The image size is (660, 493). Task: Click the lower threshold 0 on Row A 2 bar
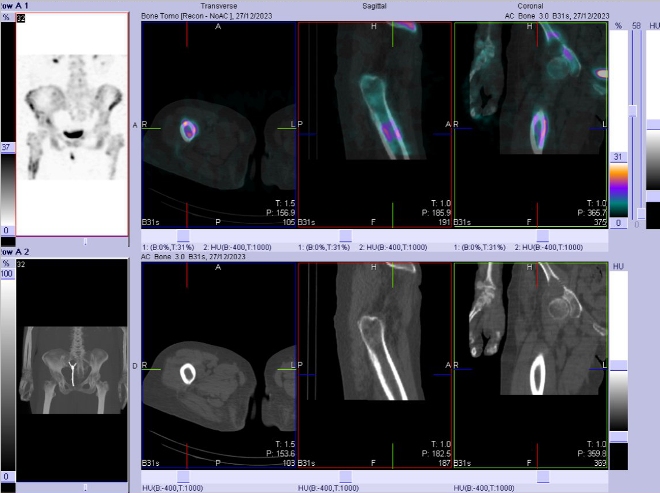(x=6, y=477)
